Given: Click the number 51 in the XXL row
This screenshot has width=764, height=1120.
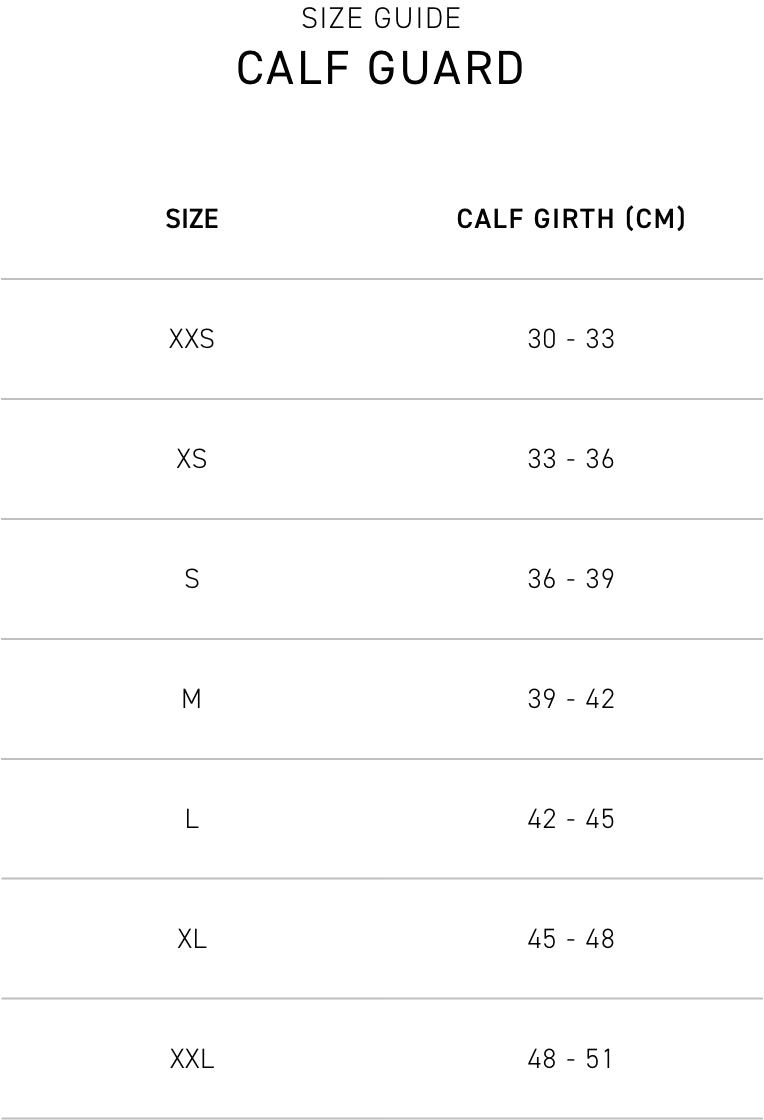Looking at the screenshot, I should pos(600,1059).
